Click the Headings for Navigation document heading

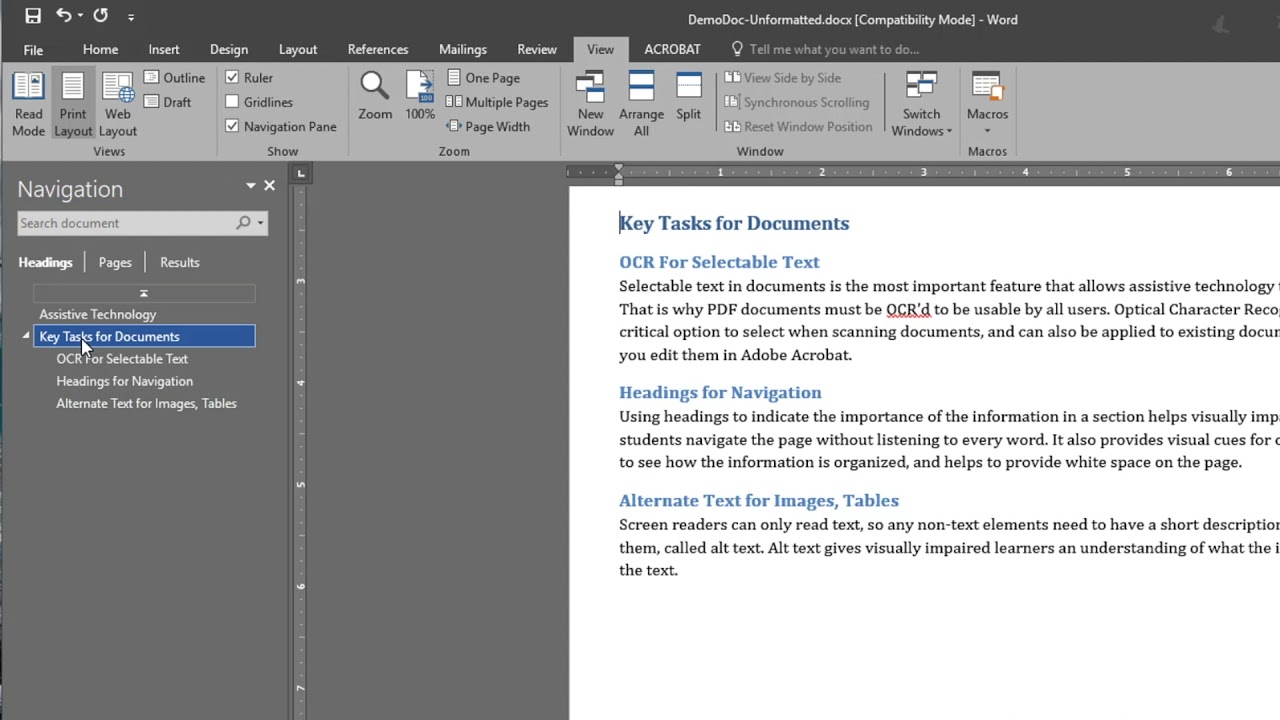click(x=720, y=392)
